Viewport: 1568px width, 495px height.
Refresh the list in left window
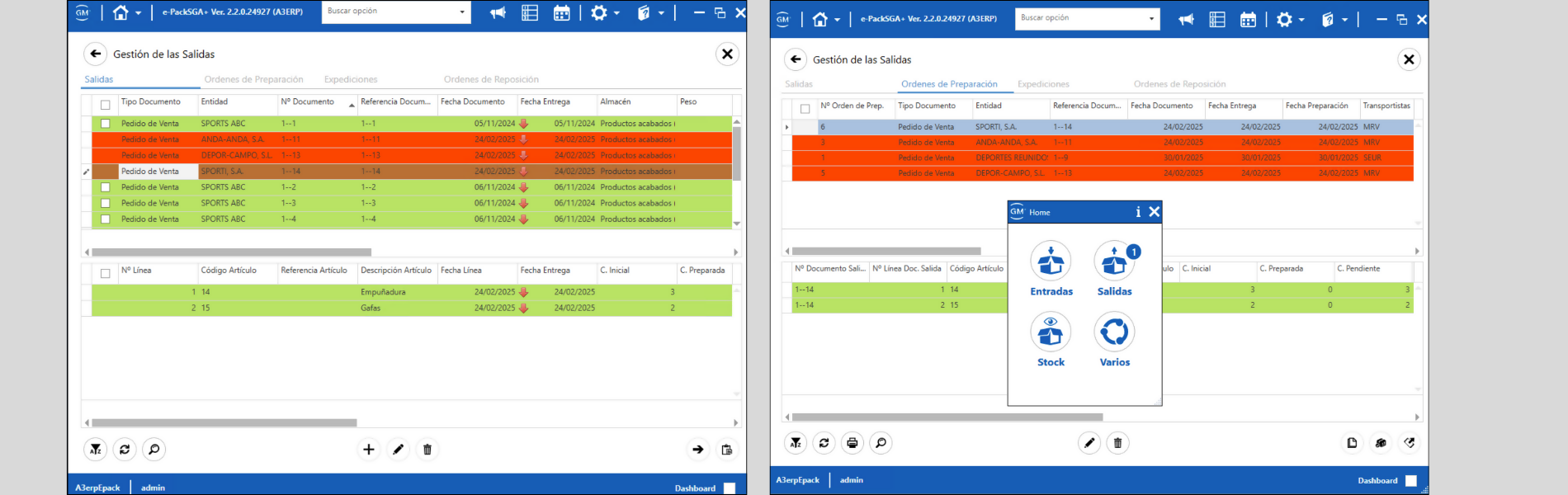click(125, 450)
